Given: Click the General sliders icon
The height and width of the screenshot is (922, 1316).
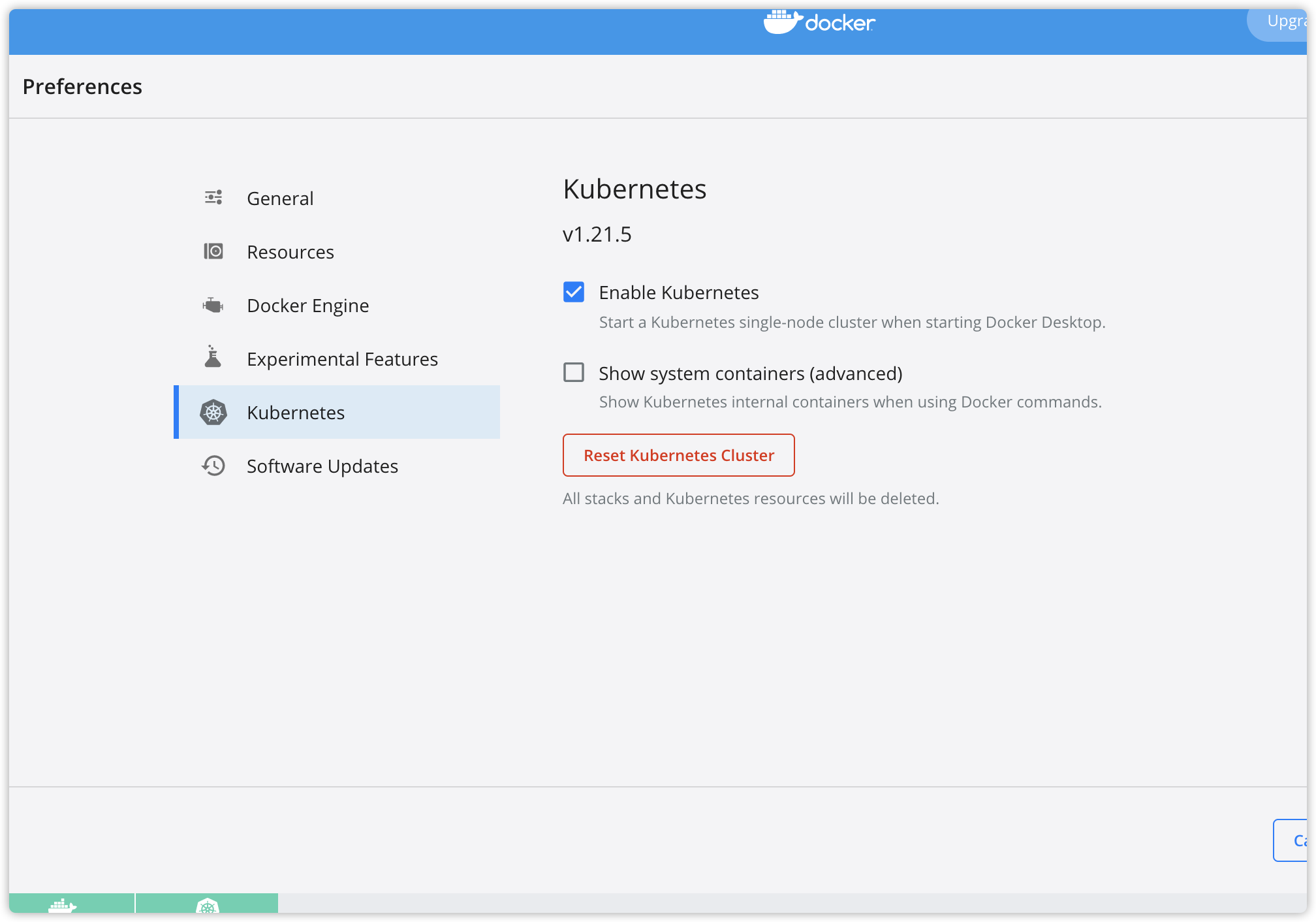Looking at the screenshot, I should click(x=213, y=197).
